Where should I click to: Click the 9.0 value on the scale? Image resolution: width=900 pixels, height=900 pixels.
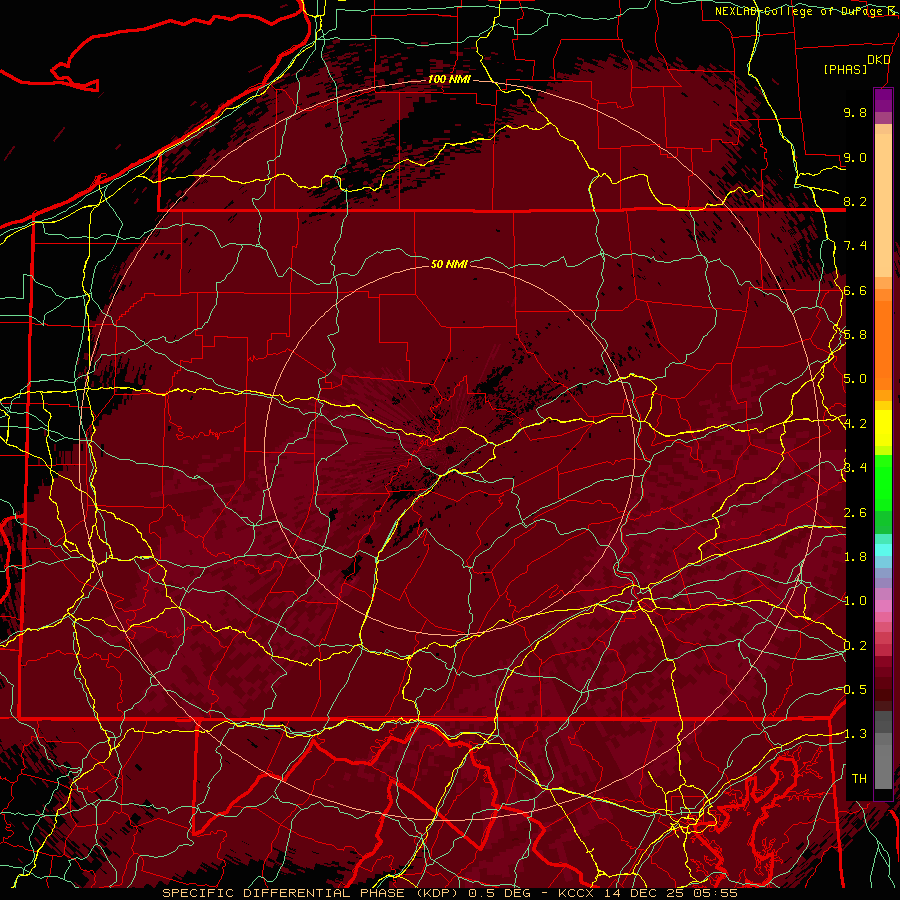pyautogui.click(x=855, y=157)
